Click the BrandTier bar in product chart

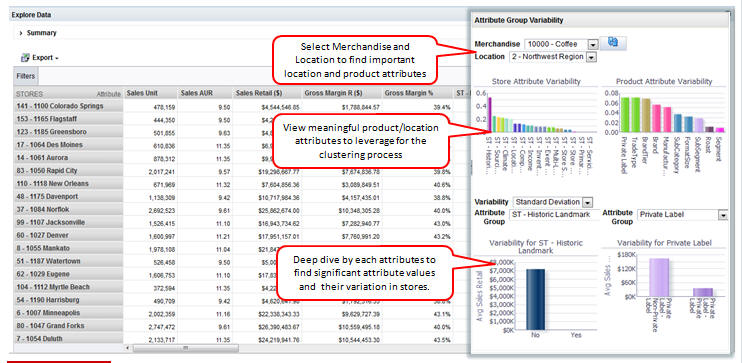pos(646,115)
